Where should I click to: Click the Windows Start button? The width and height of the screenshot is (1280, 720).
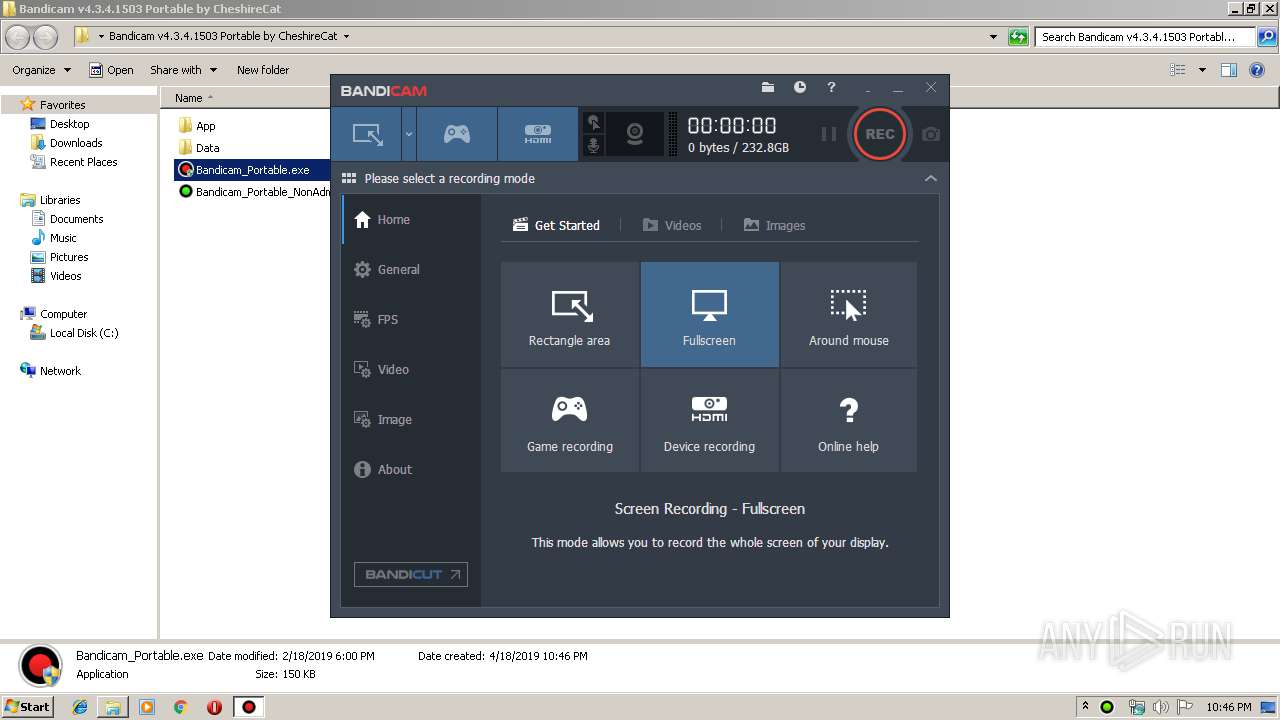click(28, 706)
